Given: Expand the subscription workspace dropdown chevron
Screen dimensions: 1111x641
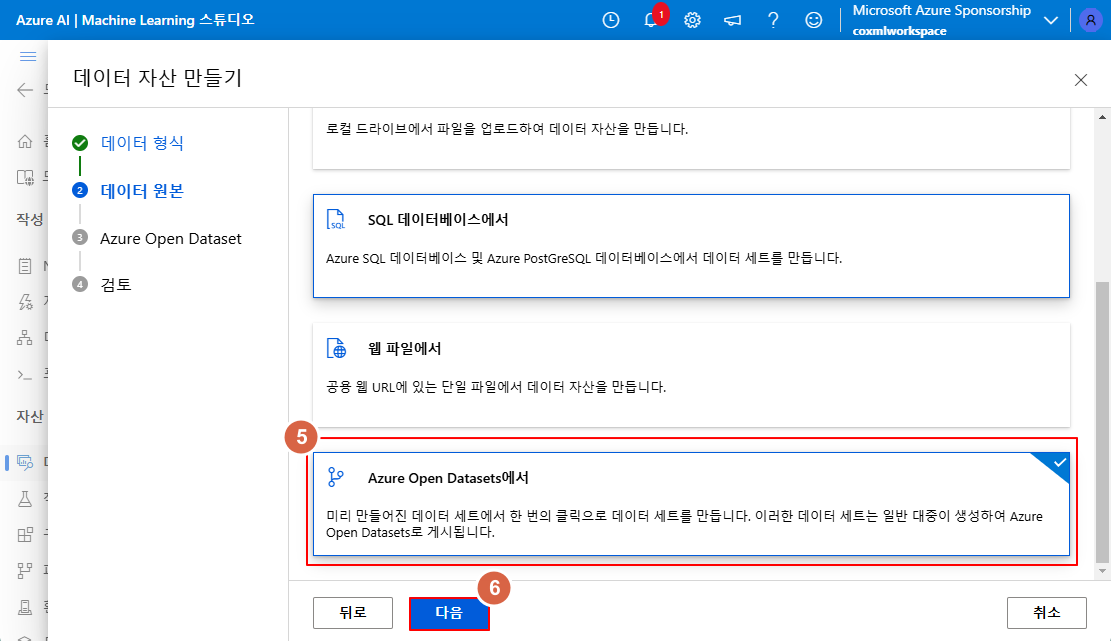Looking at the screenshot, I should pos(1051,21).
